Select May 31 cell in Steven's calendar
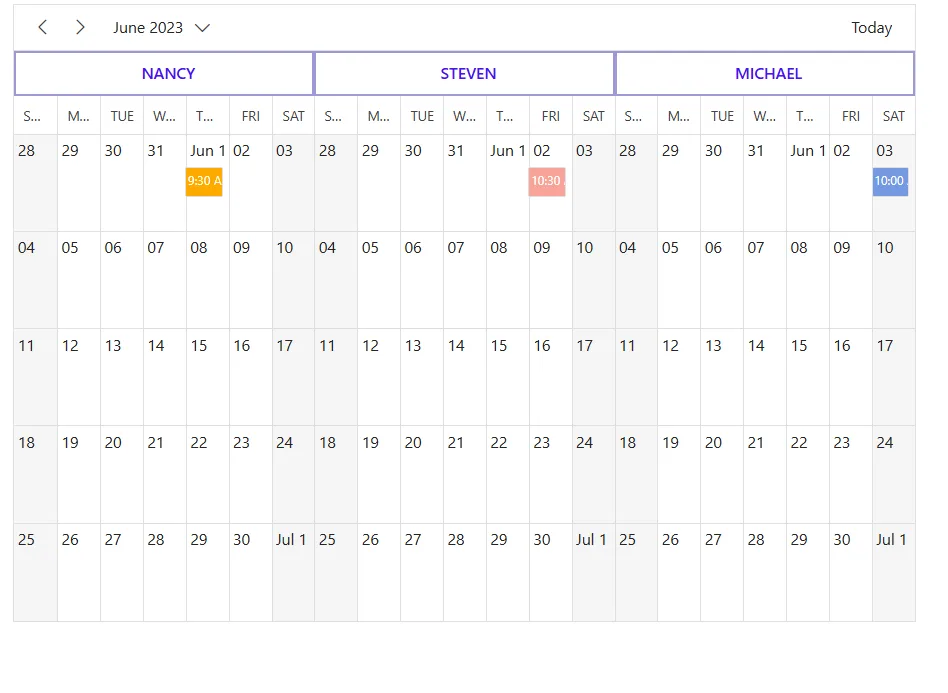The height and width of the screenshot is (693, 948). pos(465,183)
